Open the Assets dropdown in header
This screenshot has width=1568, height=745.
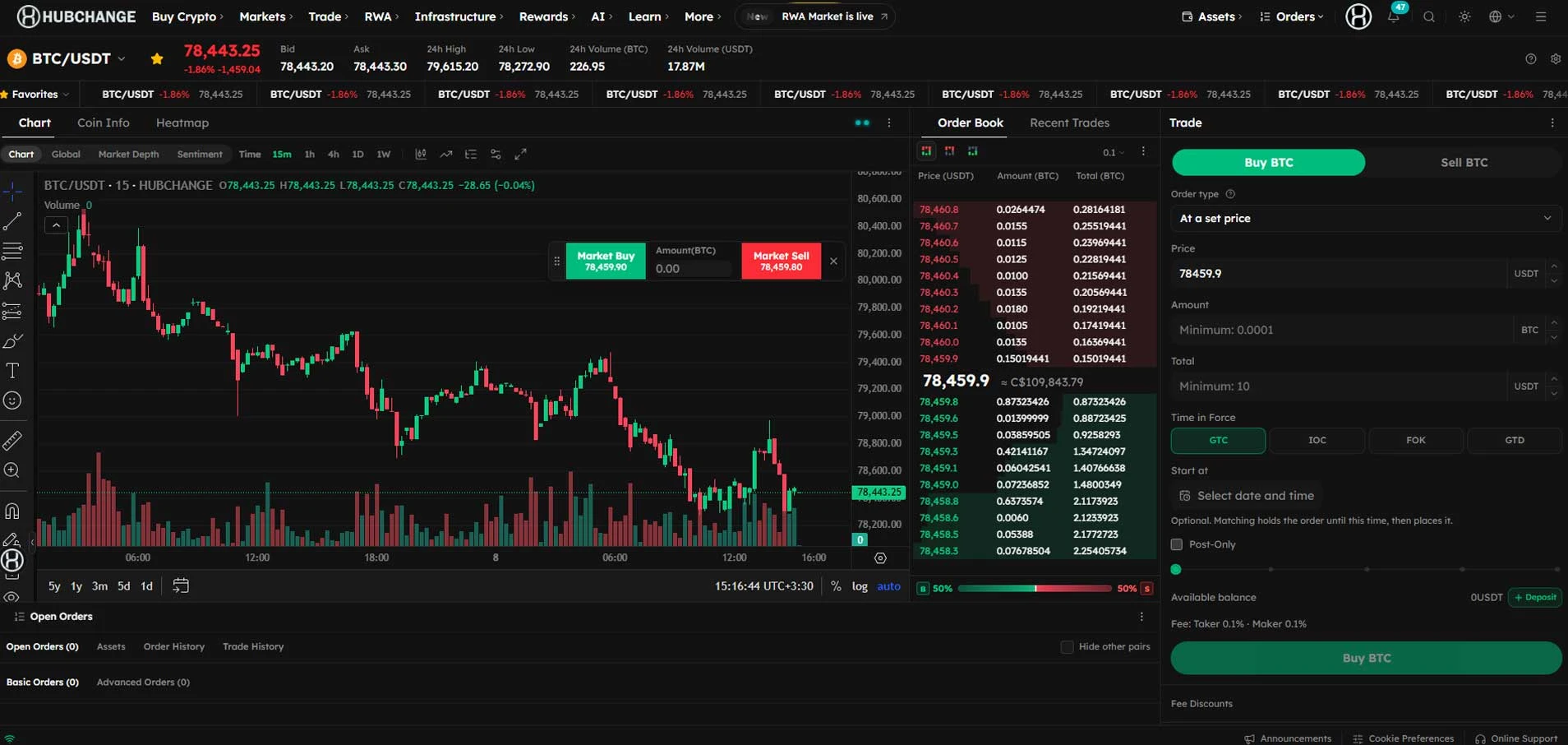point(1211,16)
